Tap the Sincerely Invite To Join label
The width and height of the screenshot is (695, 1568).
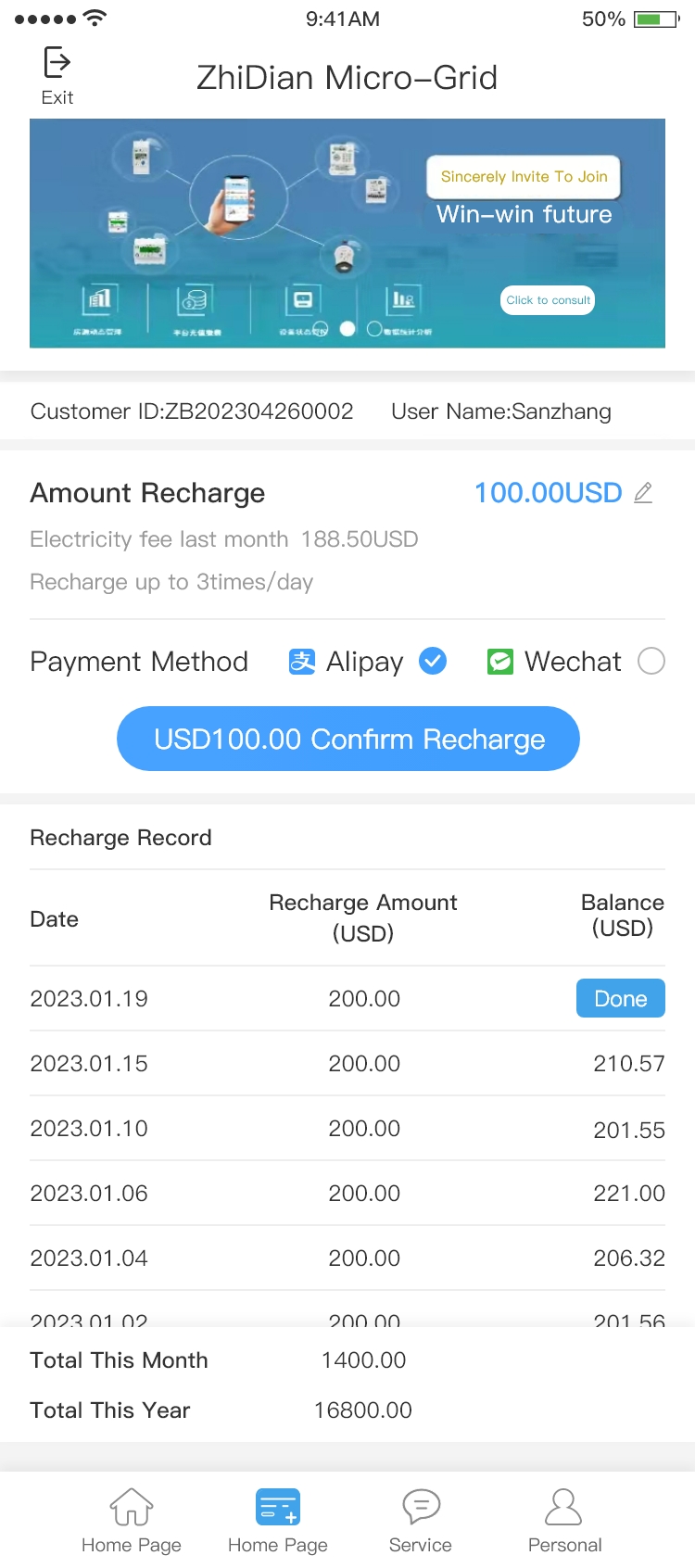click(x=524, y=177)
